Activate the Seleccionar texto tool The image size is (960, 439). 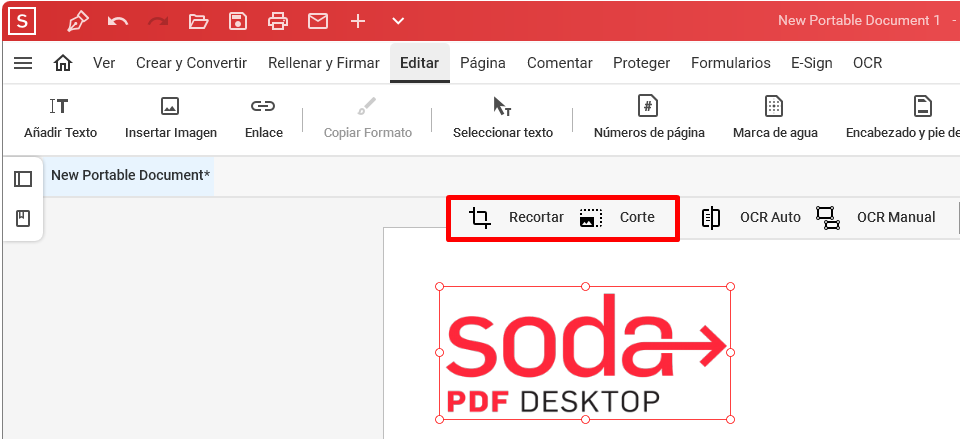coord(503,118)
